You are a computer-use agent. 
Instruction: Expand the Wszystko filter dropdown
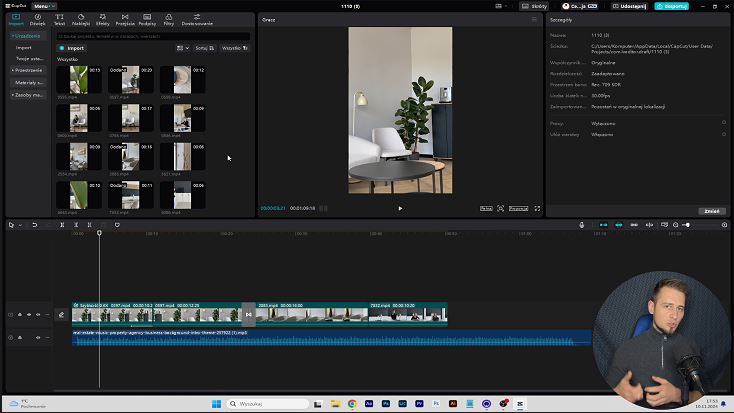234,47
